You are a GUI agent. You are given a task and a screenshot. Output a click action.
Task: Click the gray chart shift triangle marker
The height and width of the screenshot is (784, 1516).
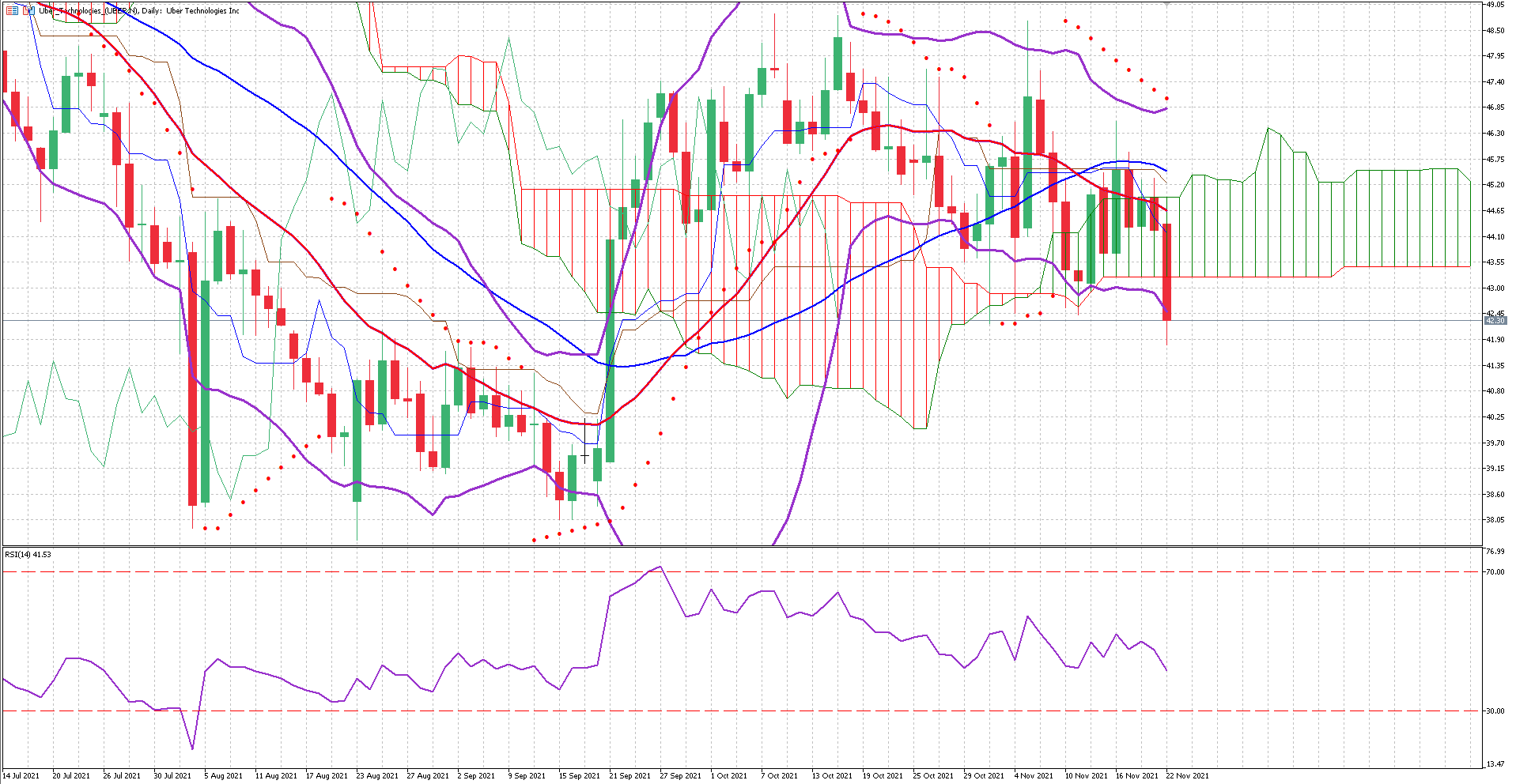point(1166,4)
